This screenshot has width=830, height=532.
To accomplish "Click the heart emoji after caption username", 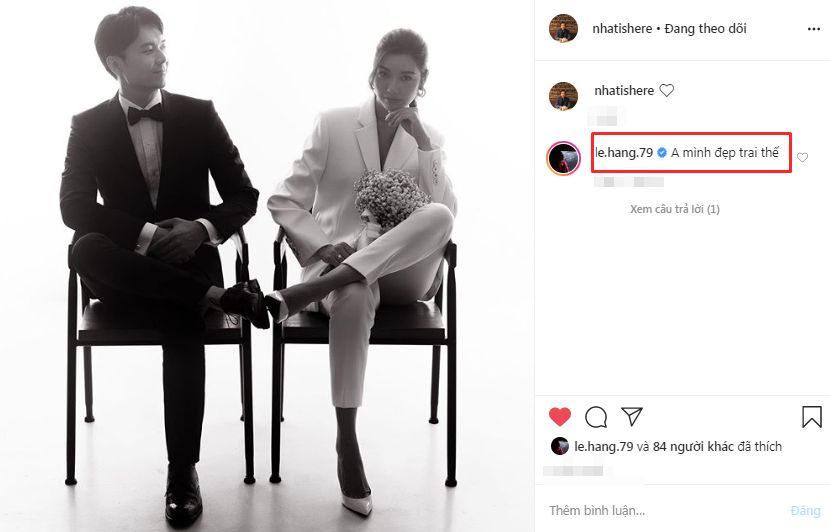I will 667,91.
